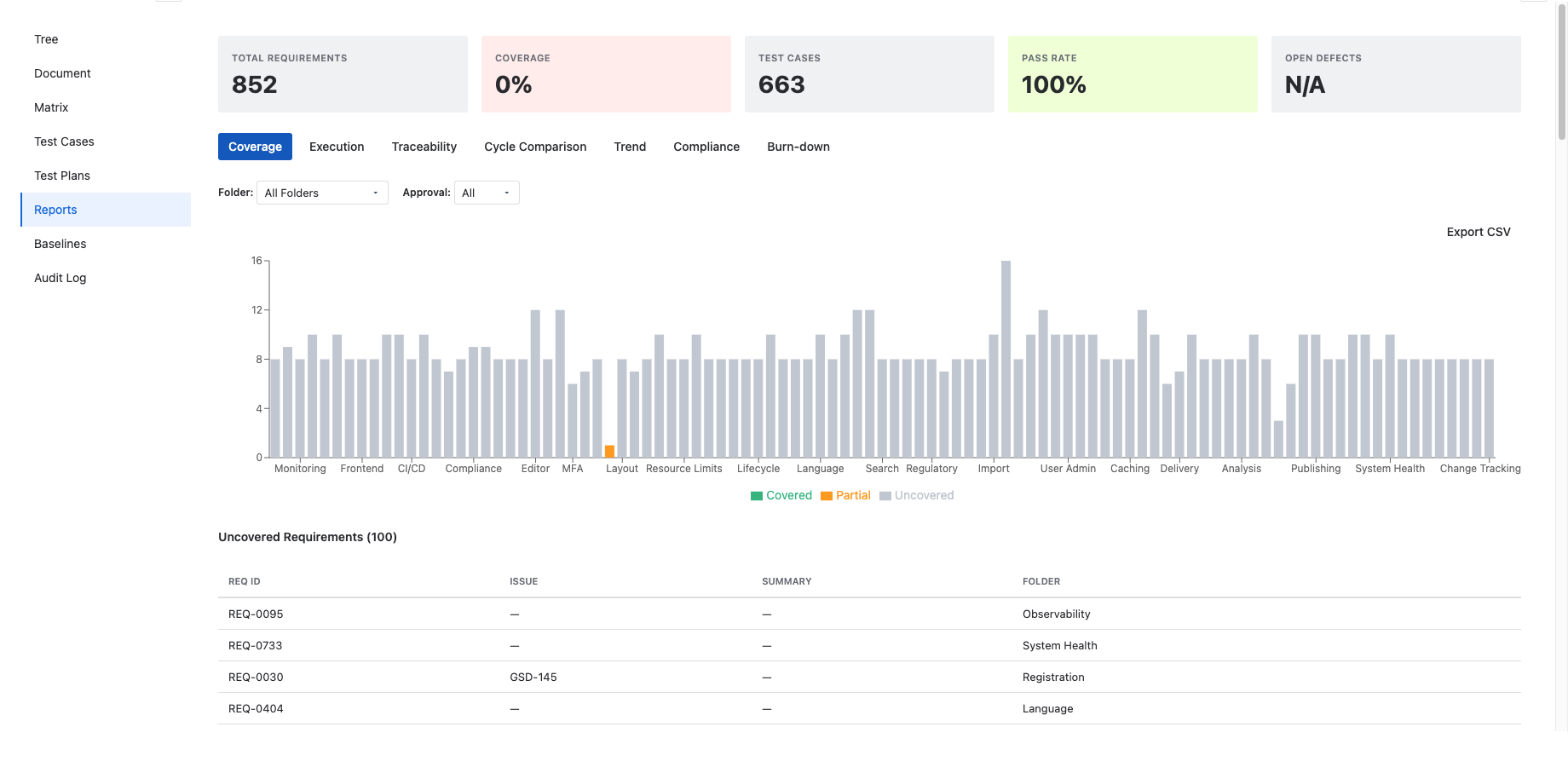Toggle the Covered legend entry

pos(781,495)
